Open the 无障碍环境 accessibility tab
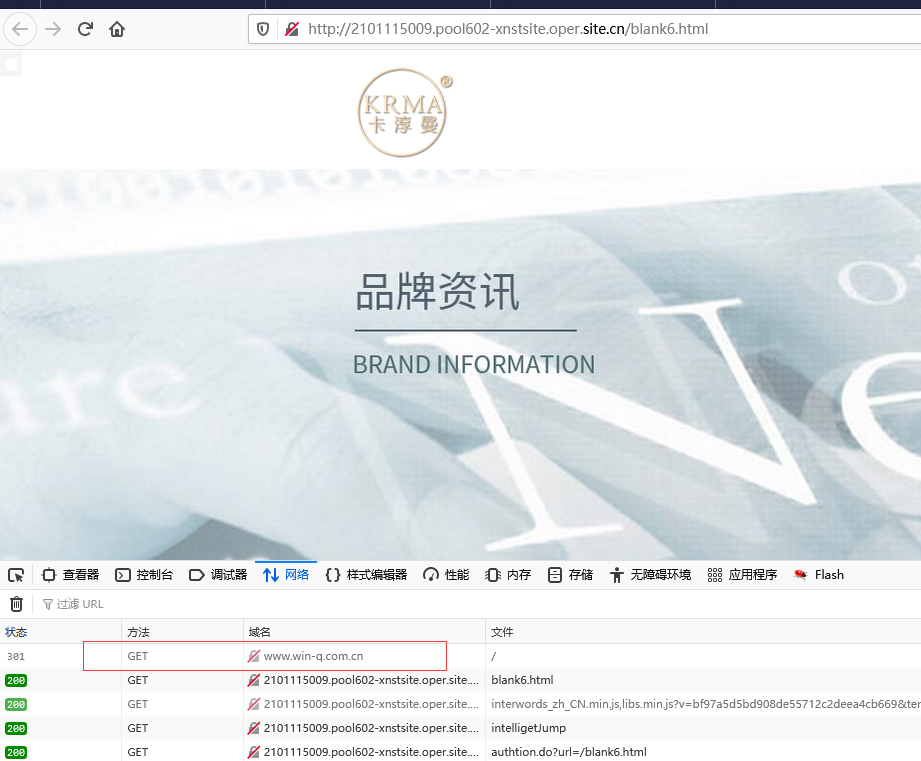This screenshot has width=921, height=761. 650,575
